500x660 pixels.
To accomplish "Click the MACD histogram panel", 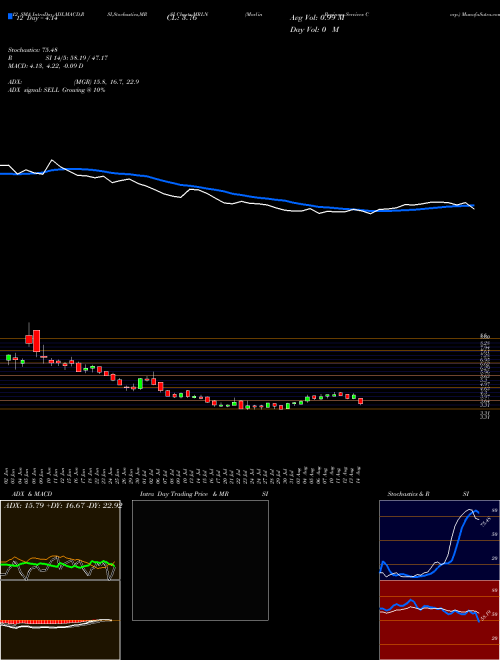I will click(60, 620).
